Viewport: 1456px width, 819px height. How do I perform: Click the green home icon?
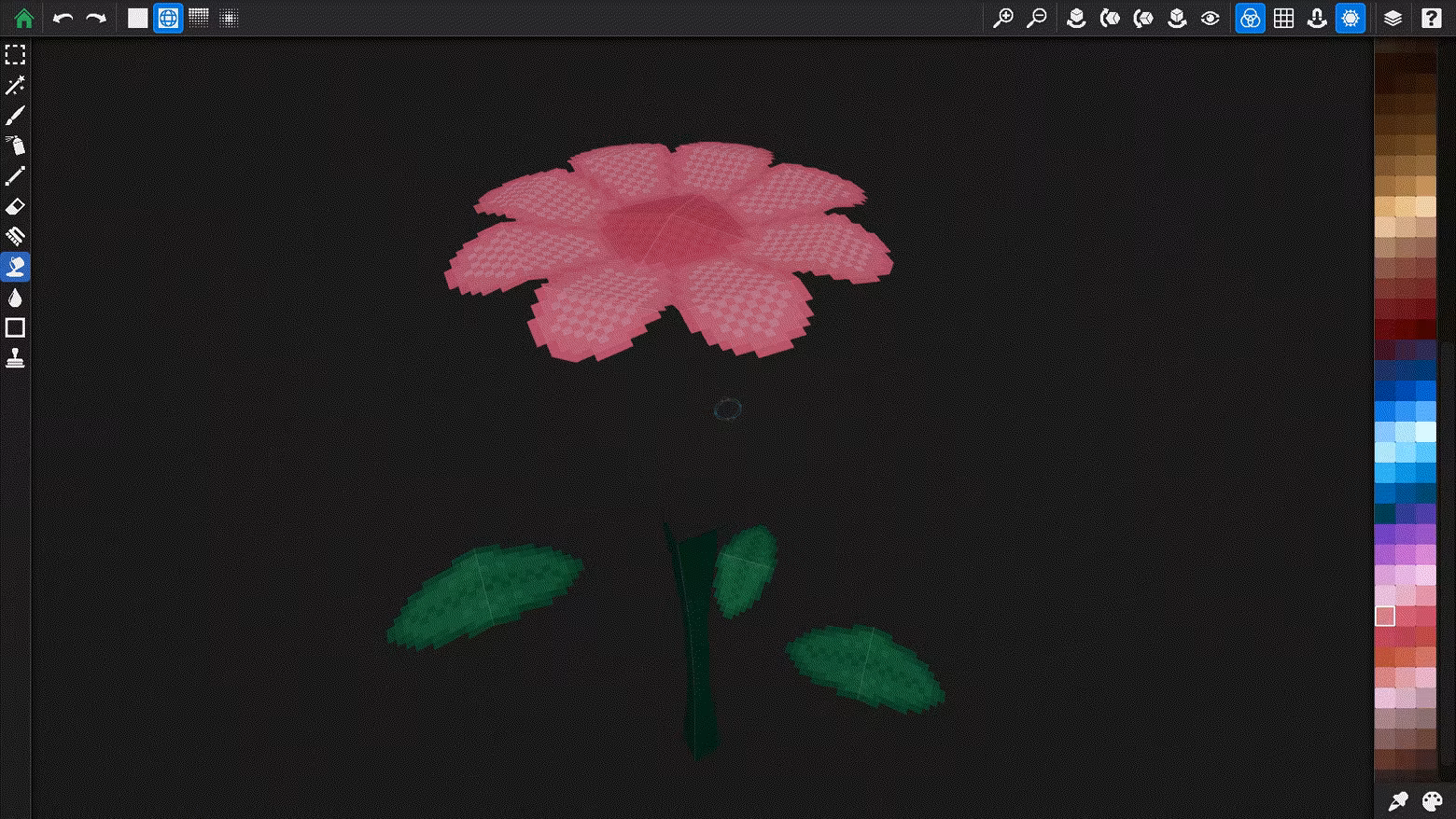coord(24,18)
